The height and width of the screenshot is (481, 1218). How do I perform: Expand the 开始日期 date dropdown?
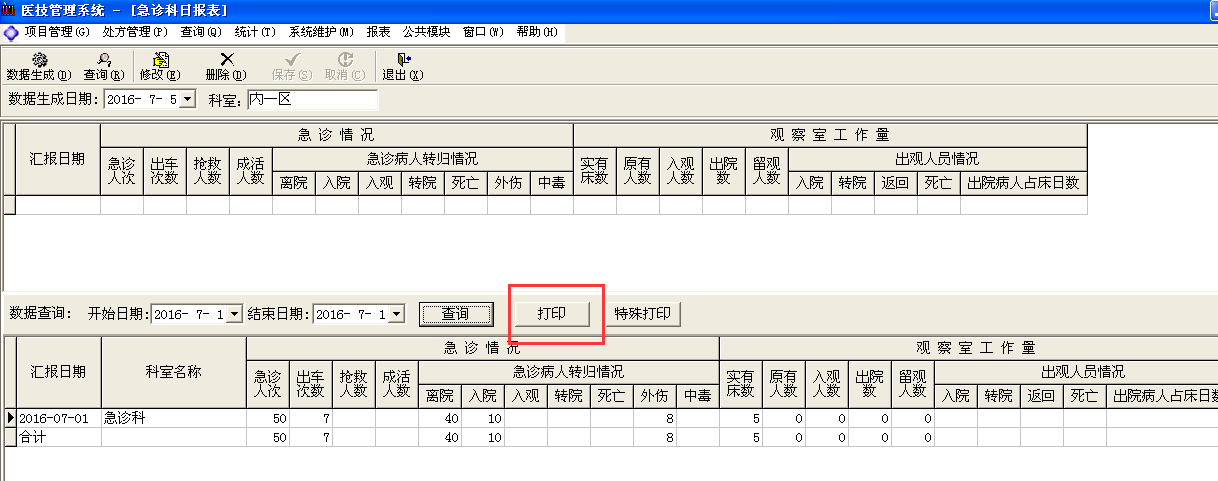(234, 314)
